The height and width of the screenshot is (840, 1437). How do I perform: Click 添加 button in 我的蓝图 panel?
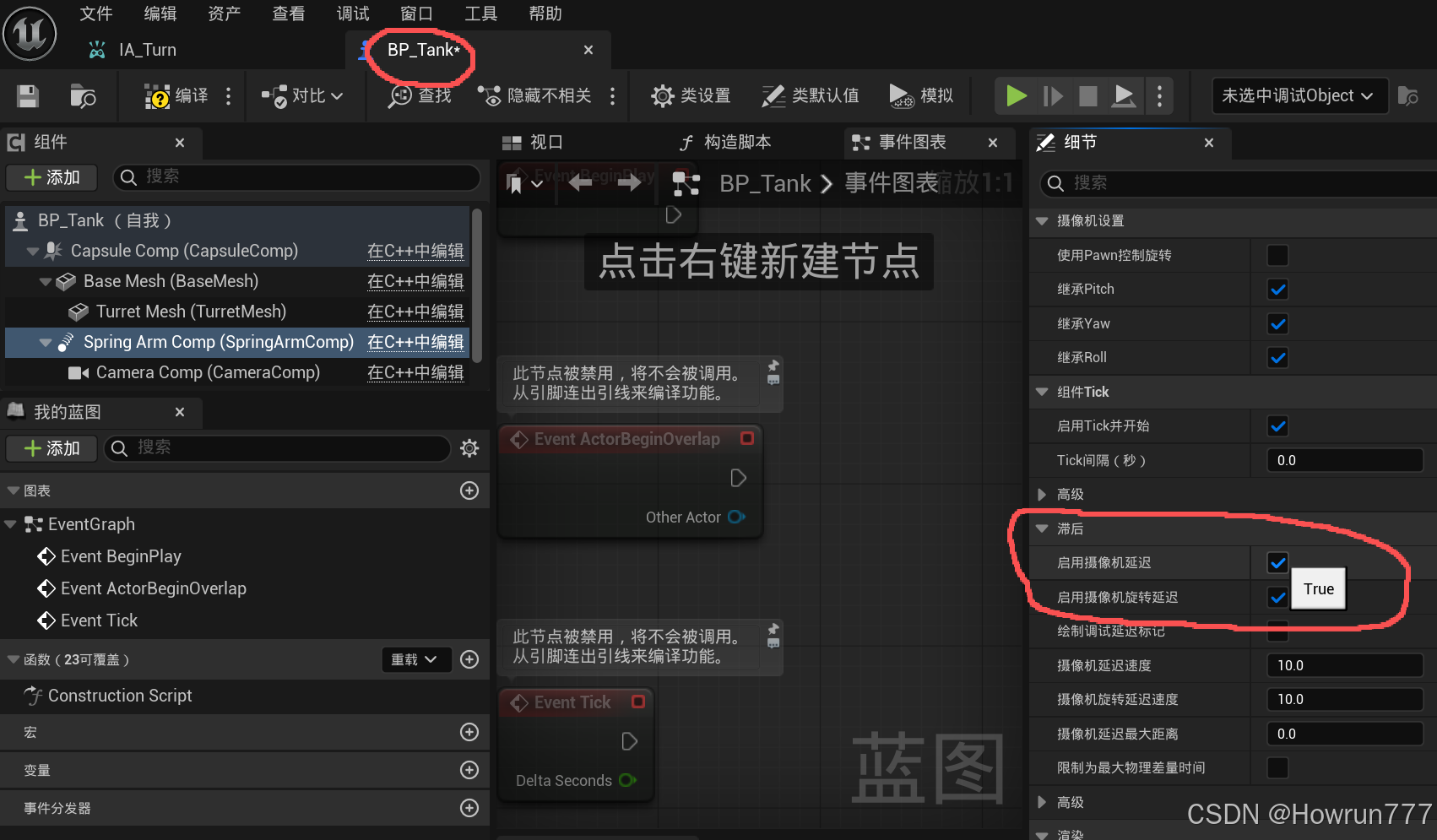point(52,448)
